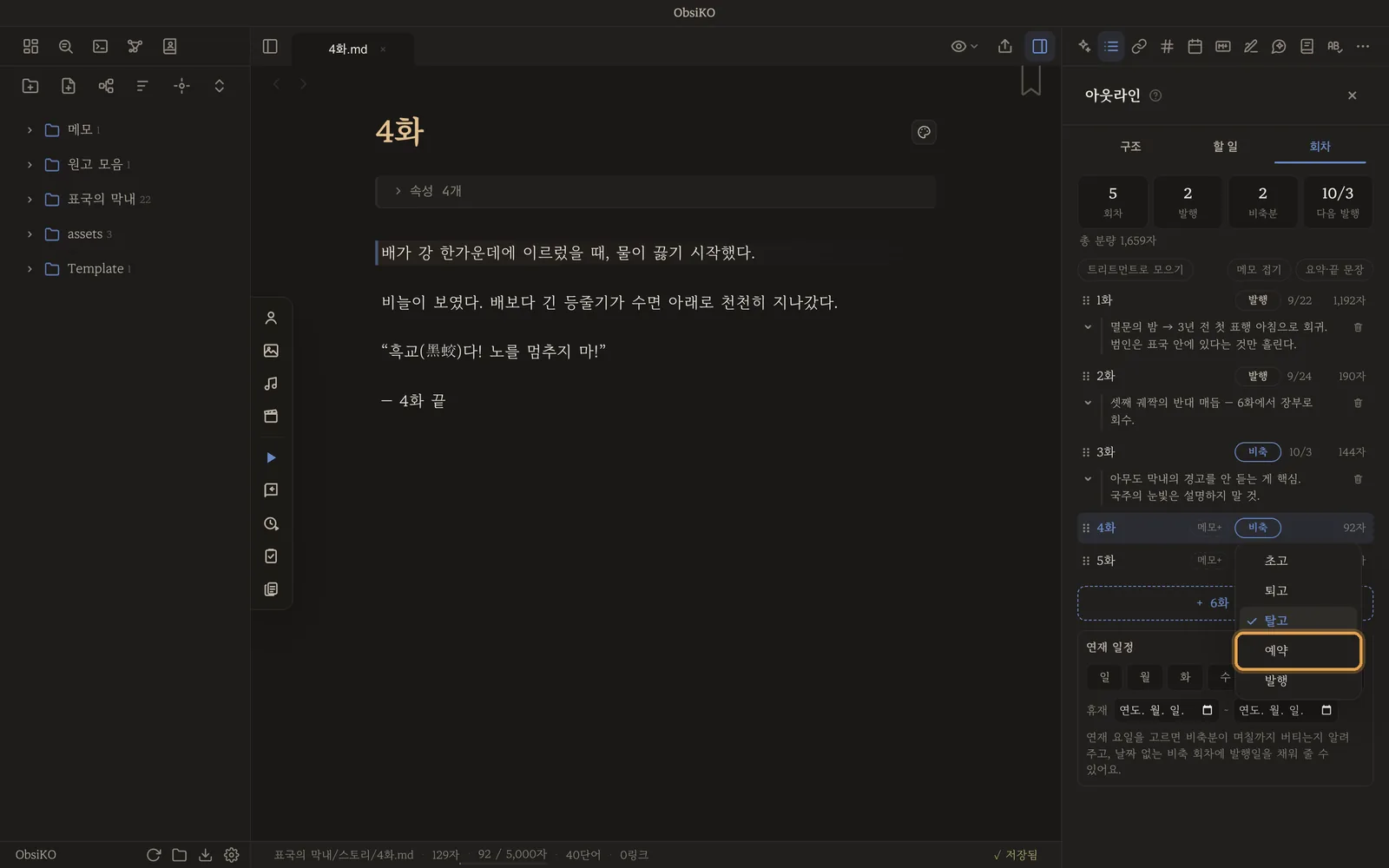Image resolution: width=1389 pixels, height=868 pixels.
Task: Open the palette theme icon beside the title
Action: pyautogui.click(x=924, y=132)
